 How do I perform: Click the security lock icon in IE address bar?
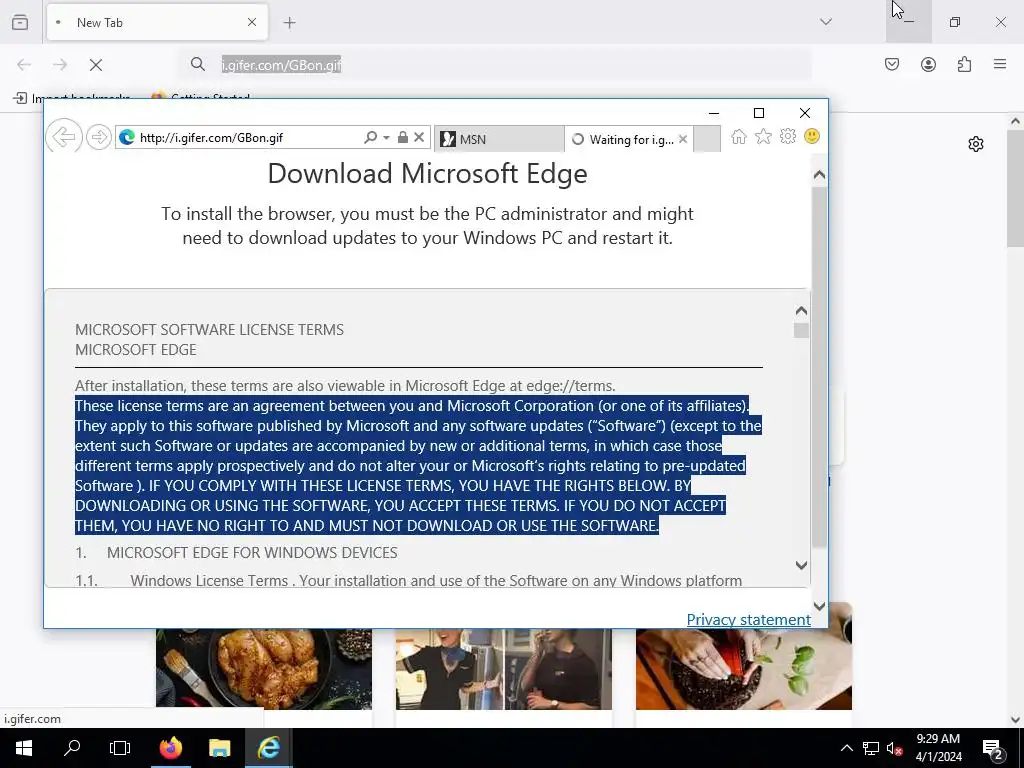coord(403,137)
